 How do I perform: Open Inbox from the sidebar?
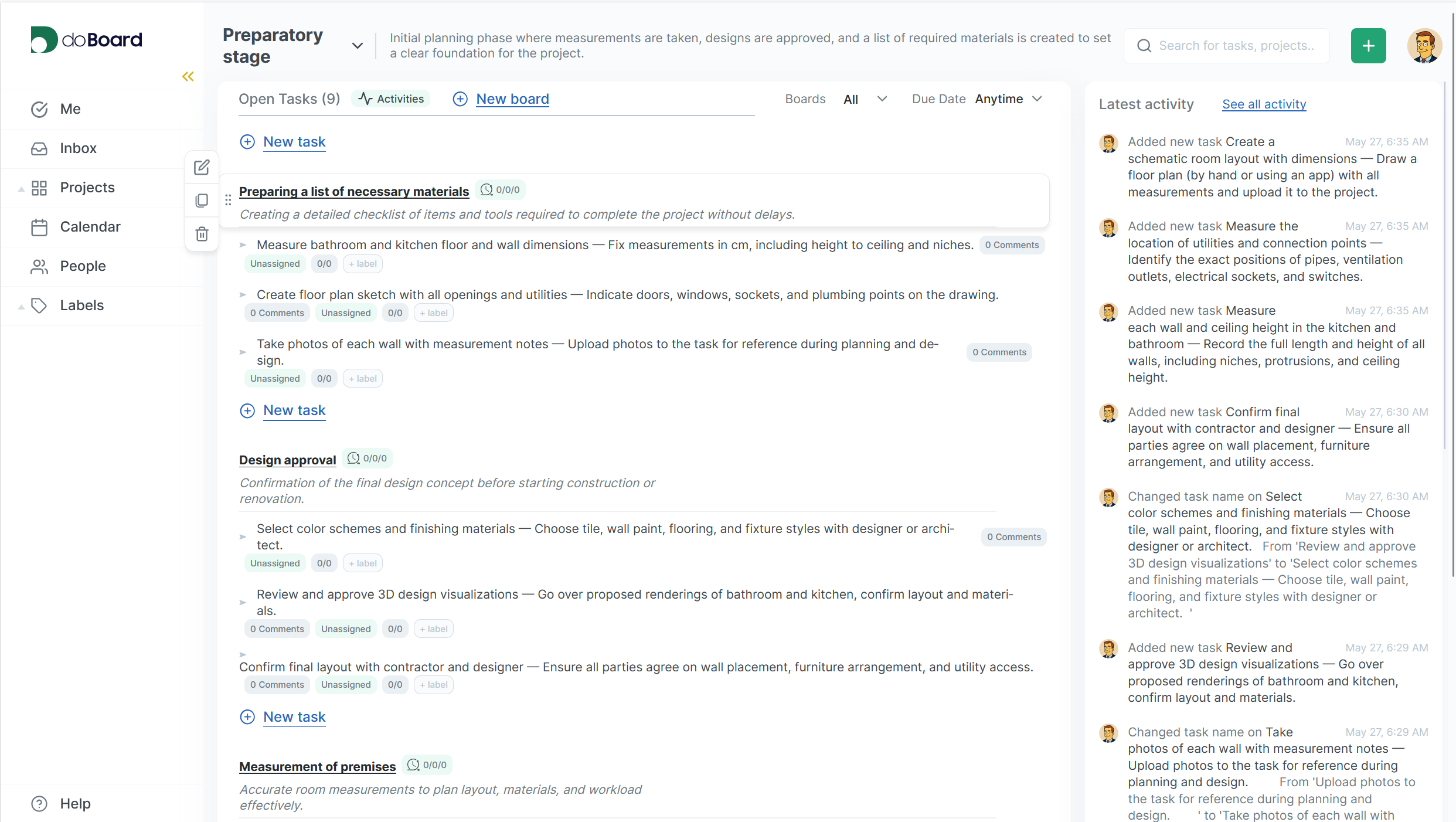coord(78,148)
